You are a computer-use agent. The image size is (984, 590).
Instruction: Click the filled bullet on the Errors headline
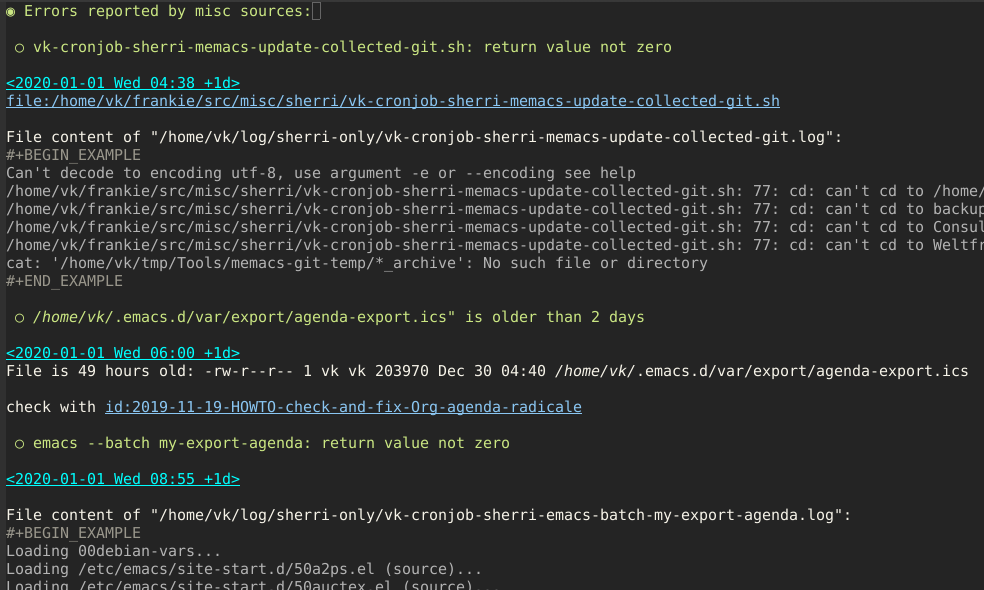[x=10, y=11]
